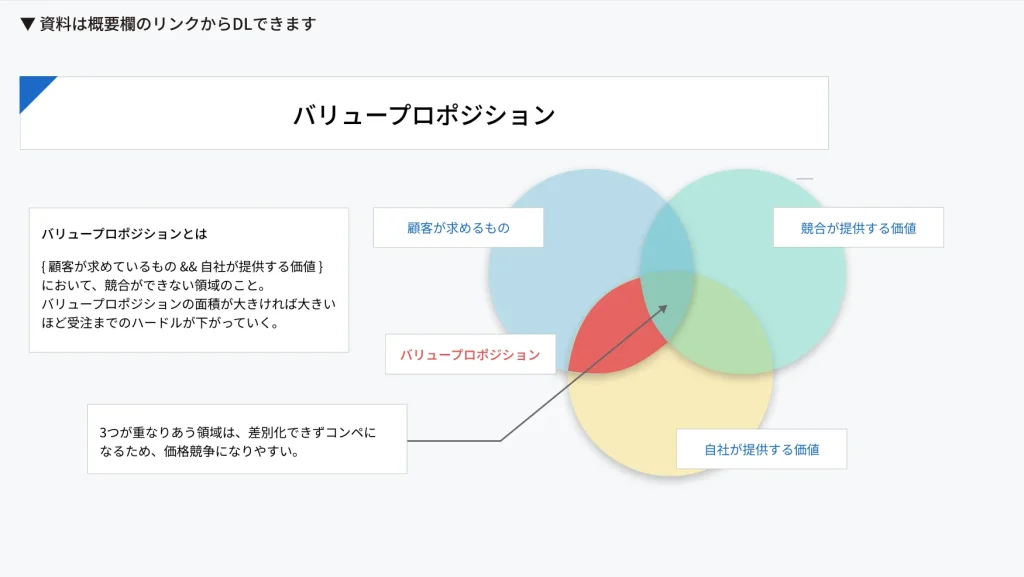Click the annotation box about 価格競争
The height and width of the screenshot is (577, 1024).
click(x=247, y=440)
